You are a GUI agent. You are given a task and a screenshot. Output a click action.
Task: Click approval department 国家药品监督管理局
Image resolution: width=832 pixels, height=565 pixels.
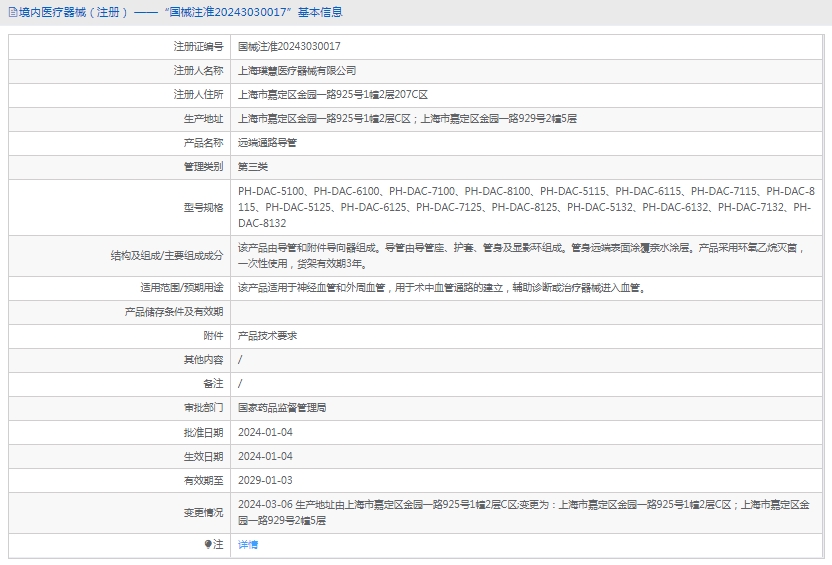click(282, 408)
